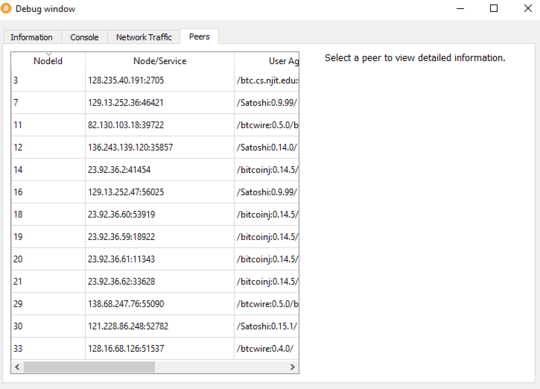Click user agent cell in NodeId 19 row
This screenshot has width=540, height=389.
pyautogui.click(x=267, y=237)
